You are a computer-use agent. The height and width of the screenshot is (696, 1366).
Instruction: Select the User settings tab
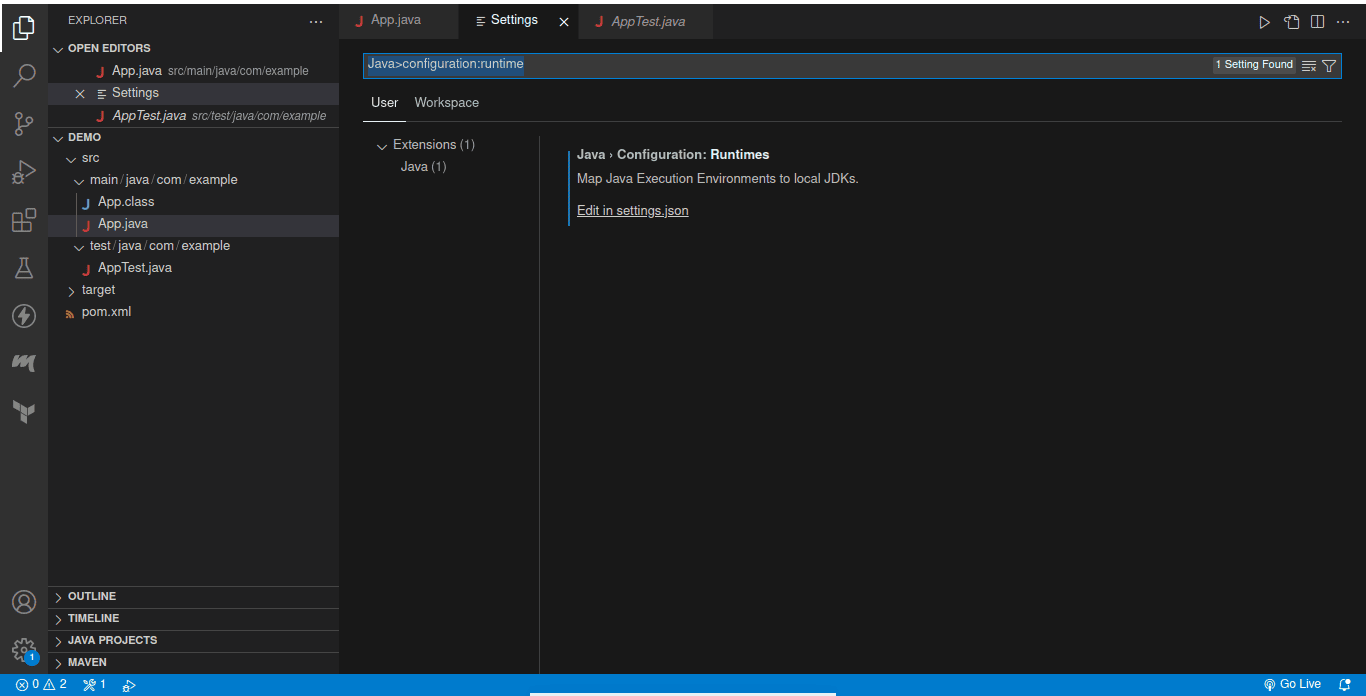[384, 103]
